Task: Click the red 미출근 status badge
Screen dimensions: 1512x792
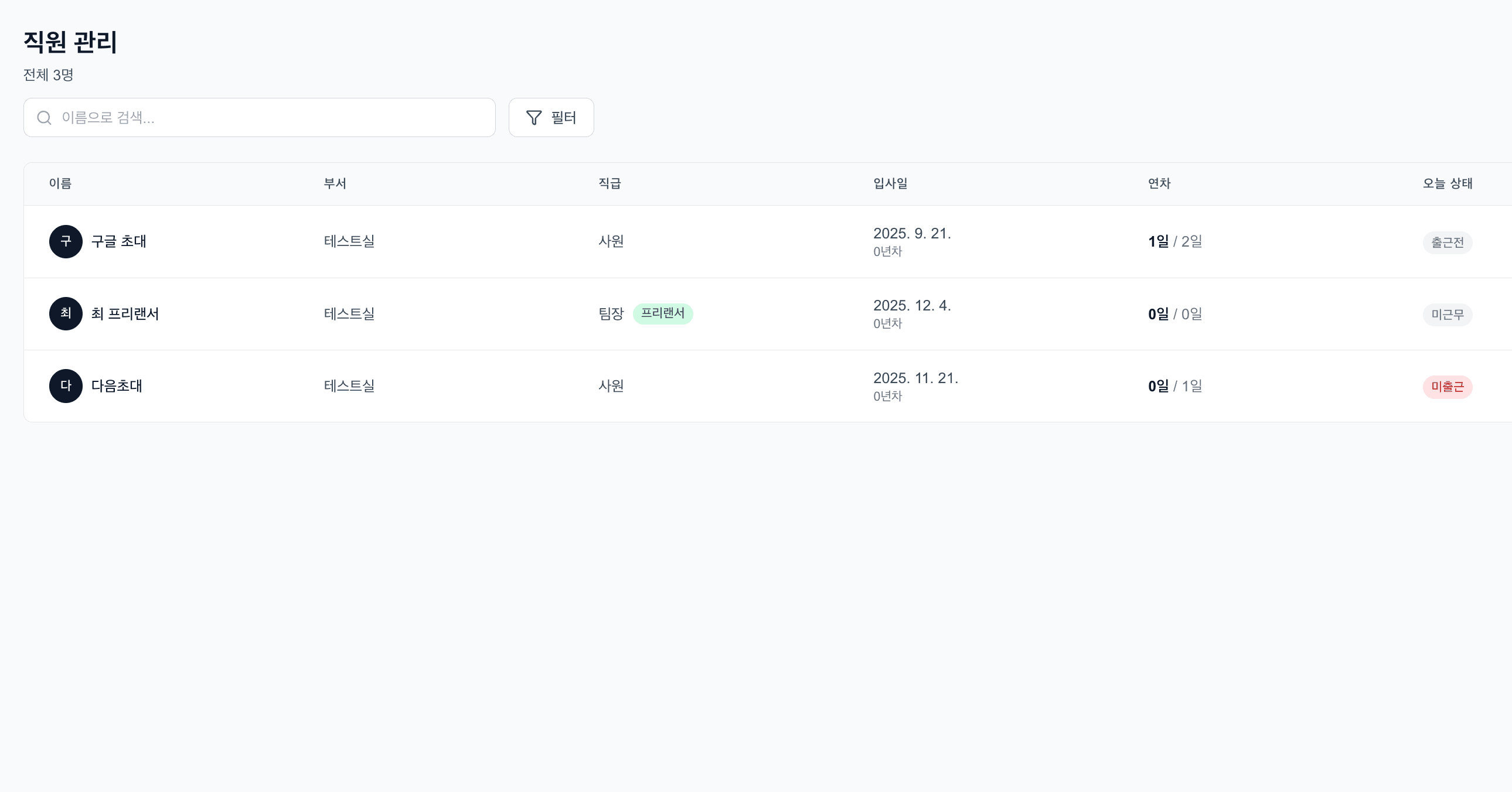Action: (1447, 387)
